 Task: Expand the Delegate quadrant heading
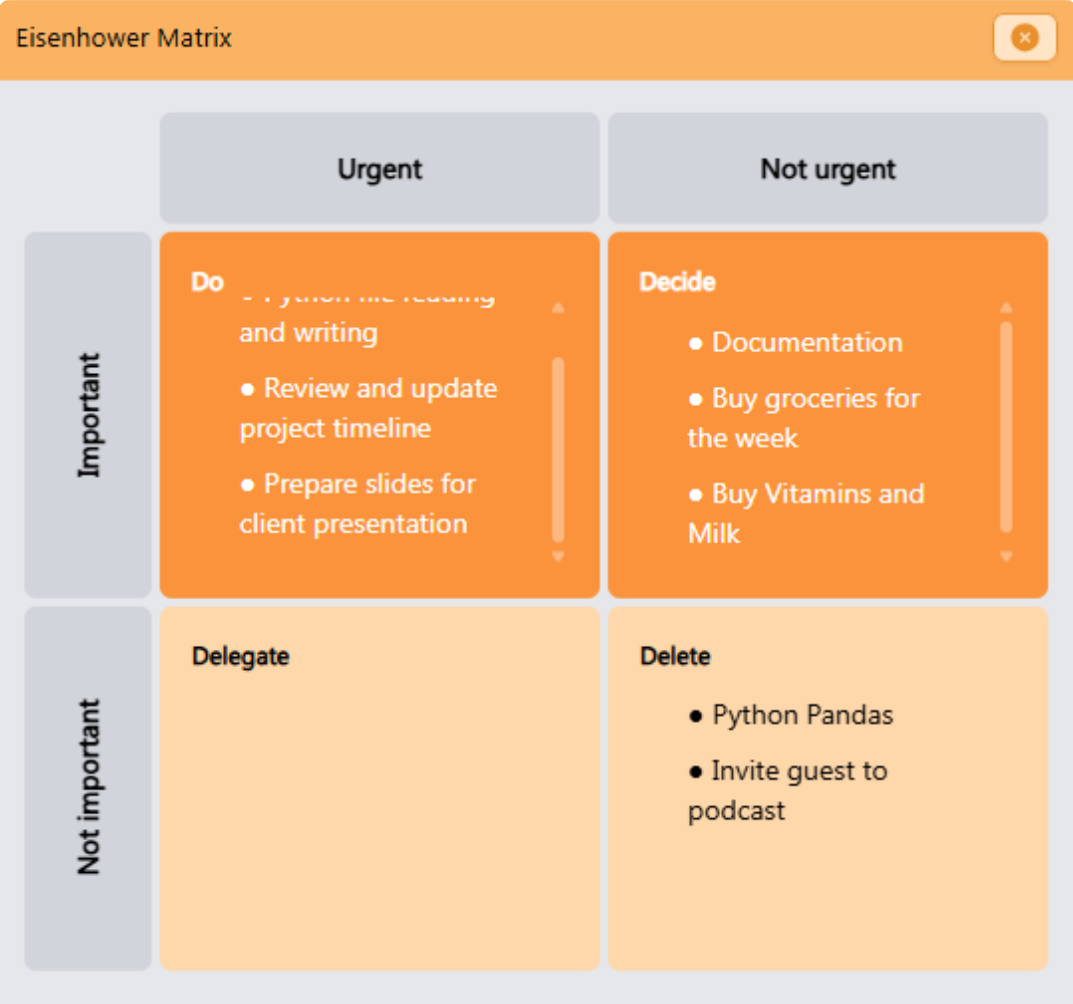(x=240, y=656)
